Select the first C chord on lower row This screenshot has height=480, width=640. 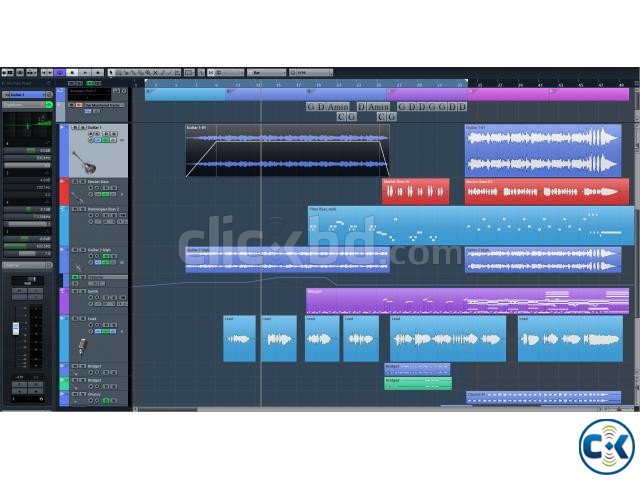[x=341, y=117]
